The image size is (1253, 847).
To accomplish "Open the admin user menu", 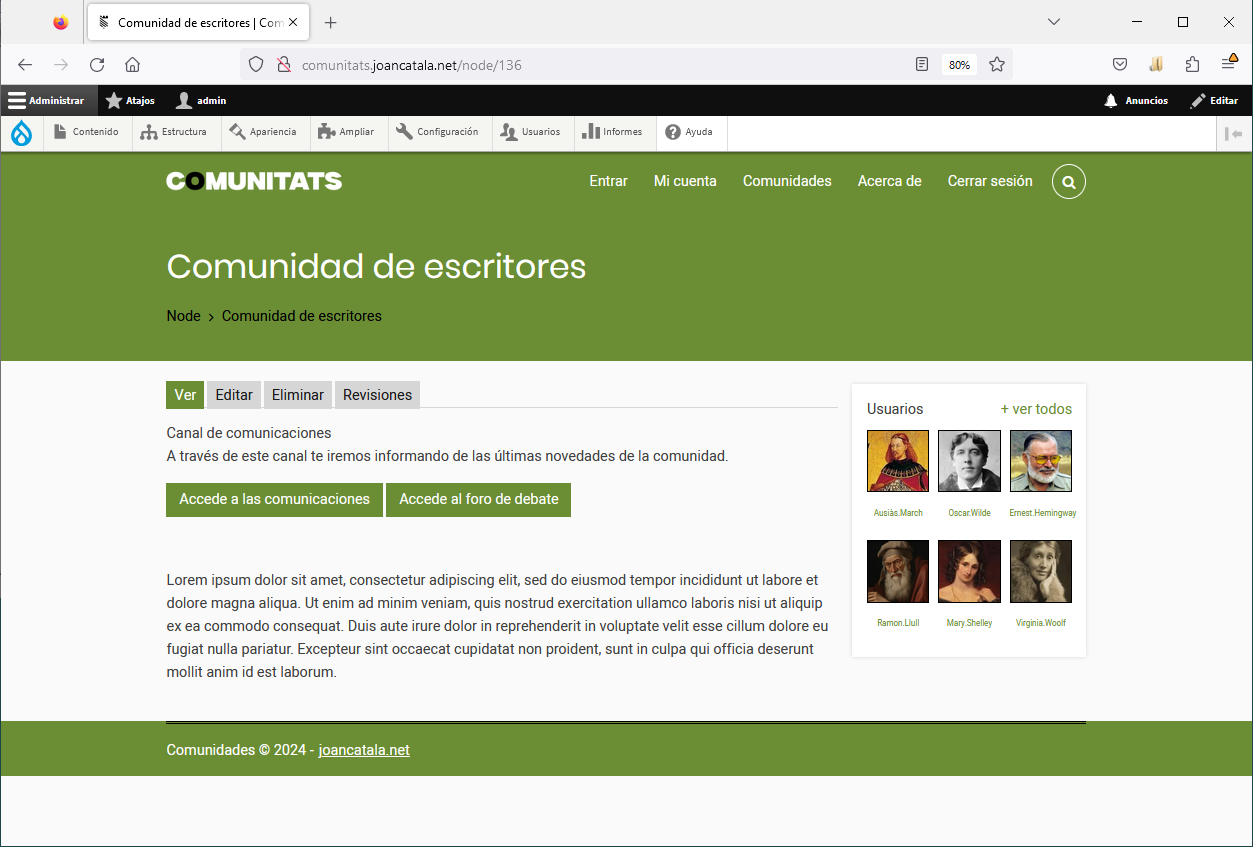I will coord(201,101).
